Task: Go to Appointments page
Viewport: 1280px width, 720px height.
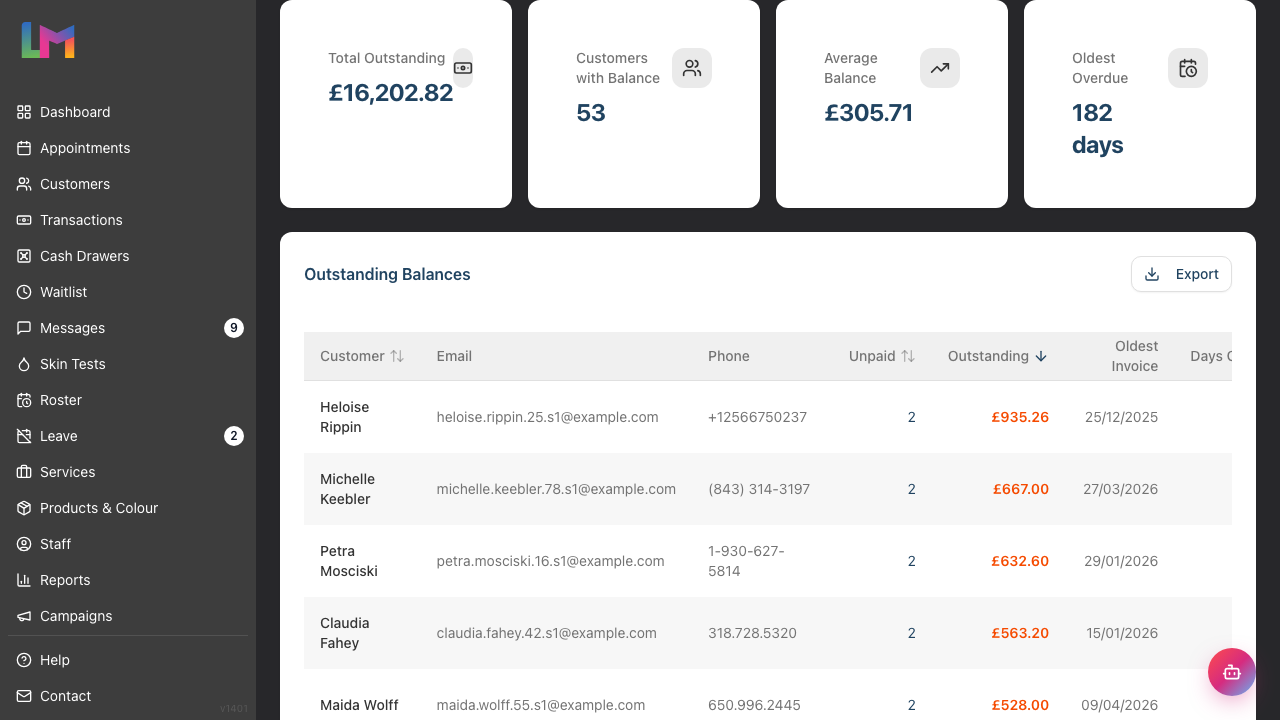Action: 128,148
